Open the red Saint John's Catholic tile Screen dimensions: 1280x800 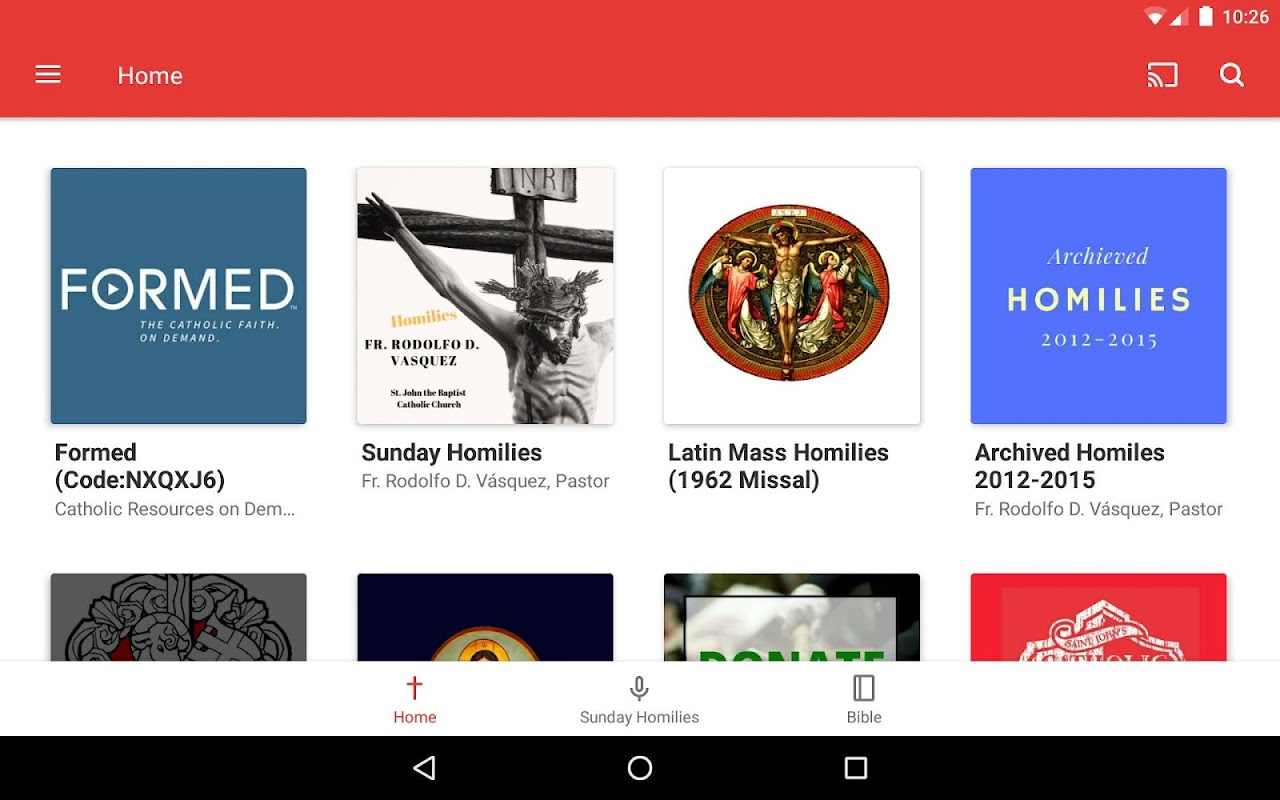click(1099, 617)
